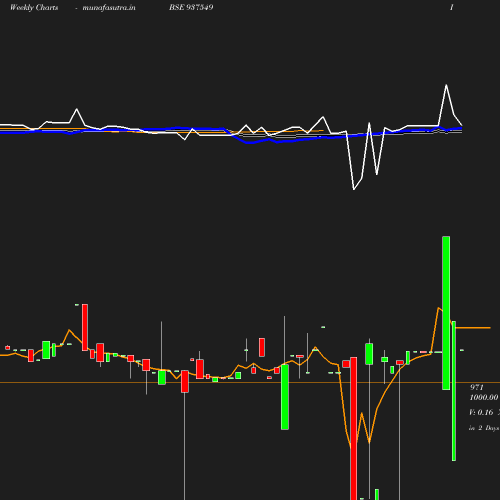Click the highest peak of the white indicator line
The width and height of the screenshot is (500, 500).
pyautogui.click(x=446, y=85)
